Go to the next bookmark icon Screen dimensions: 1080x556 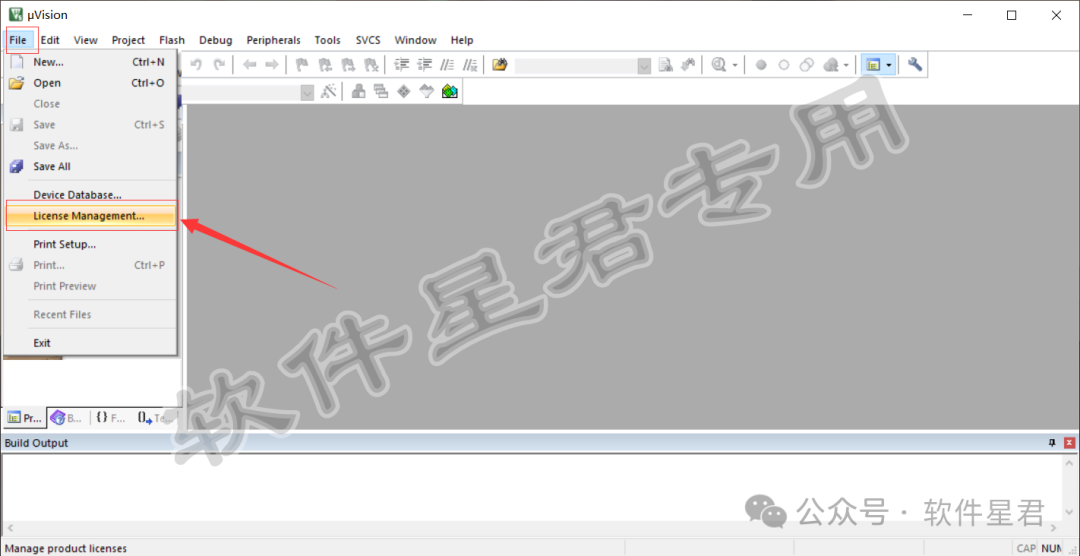click(348, 65)
